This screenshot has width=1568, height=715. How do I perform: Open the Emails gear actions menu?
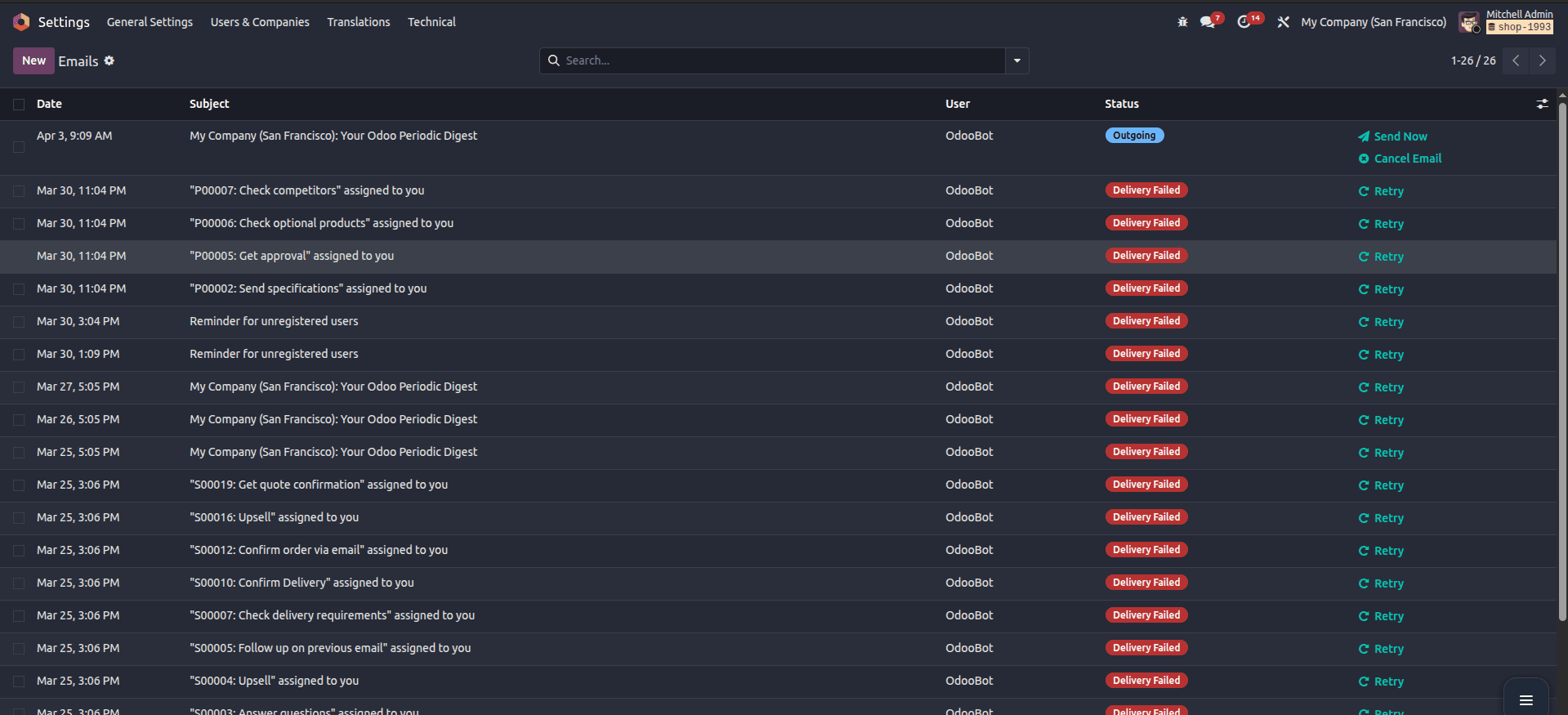click(109, 60)
